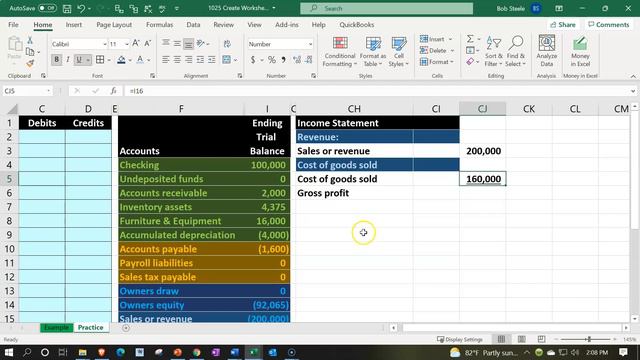Viewport: 640px width, 360px height.
Task: Collapse the ribbon chevron
Action: 633,76
